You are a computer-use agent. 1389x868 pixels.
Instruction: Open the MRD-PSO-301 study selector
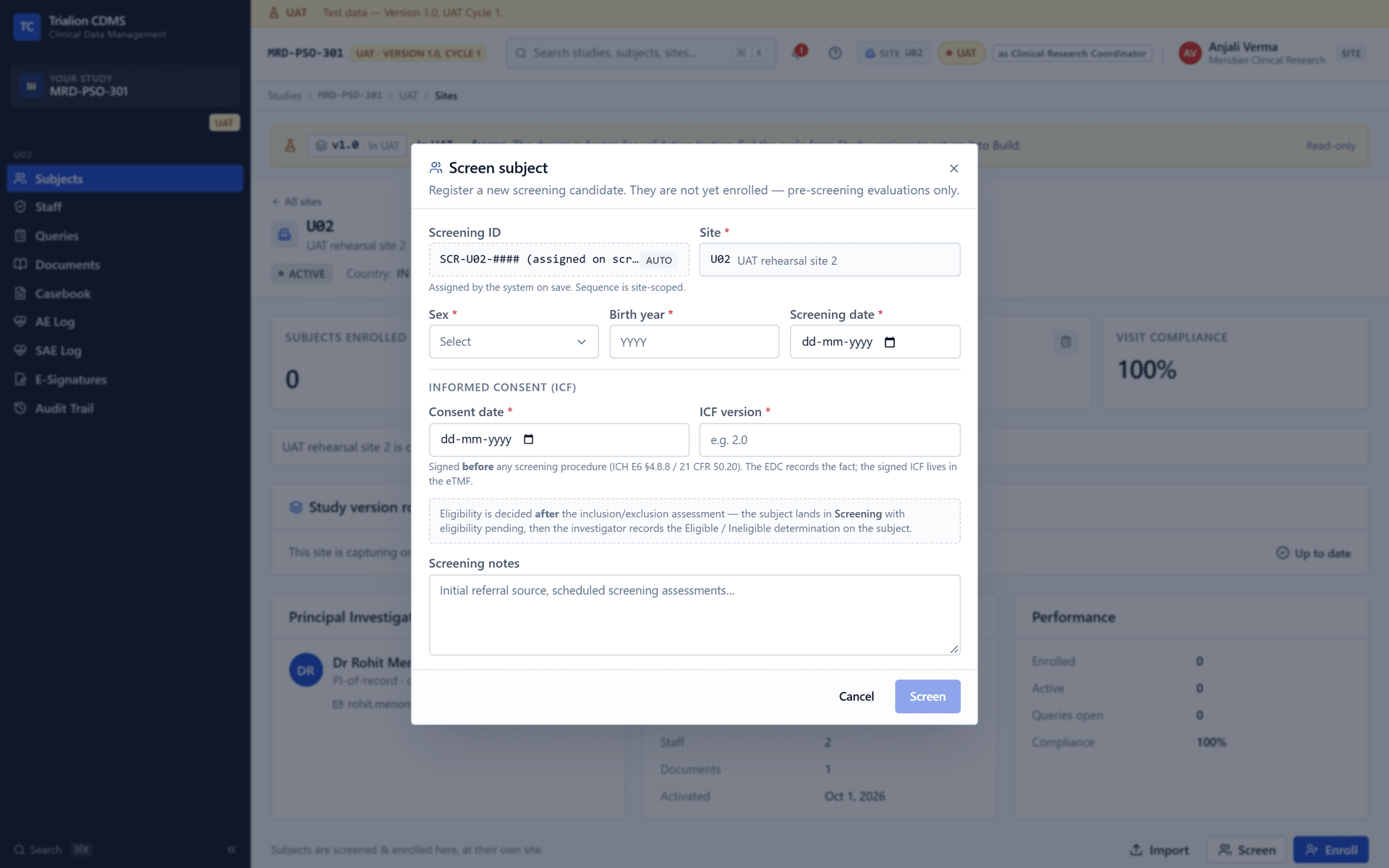pyautogui.click(x=124, y=85)
